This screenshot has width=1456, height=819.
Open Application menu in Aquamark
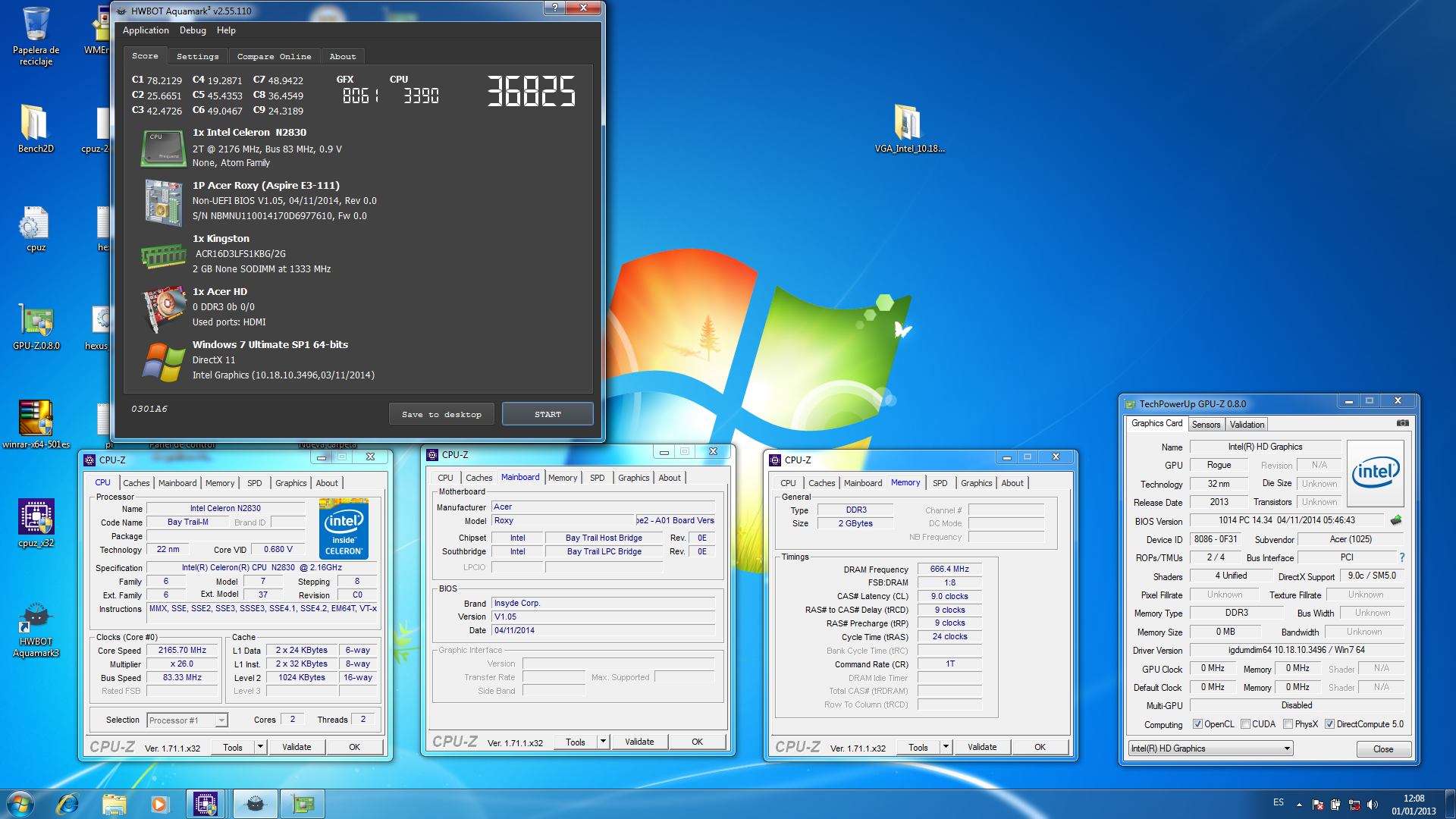(x=146, y=30)
